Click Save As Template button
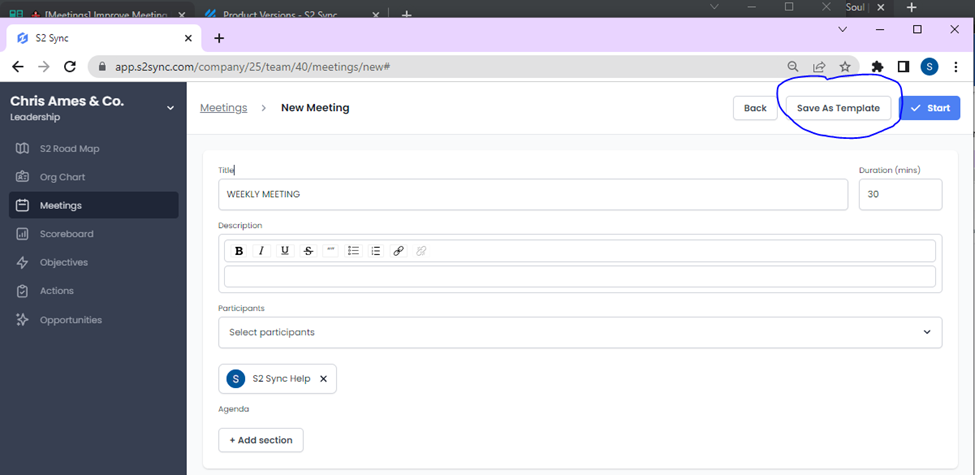Screen dimensions: 975x475 click(x=838, y=108)
